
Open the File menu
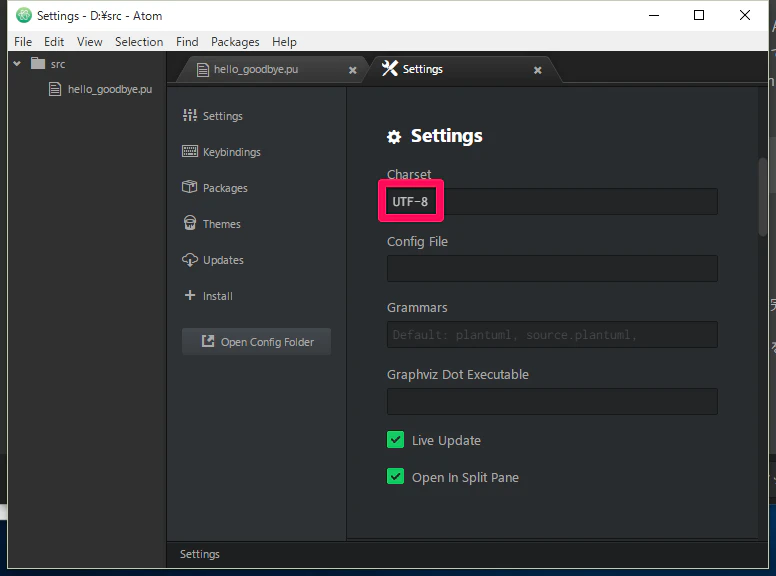23,42
